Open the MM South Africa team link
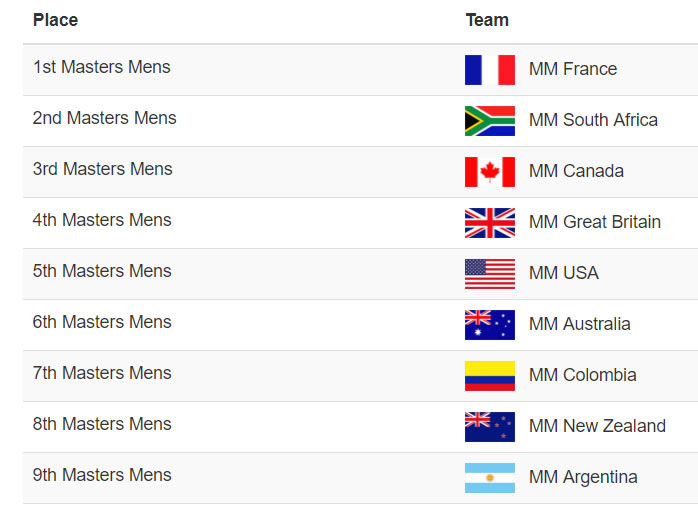Viewport: 698px width, 510px height. (593, 120)
